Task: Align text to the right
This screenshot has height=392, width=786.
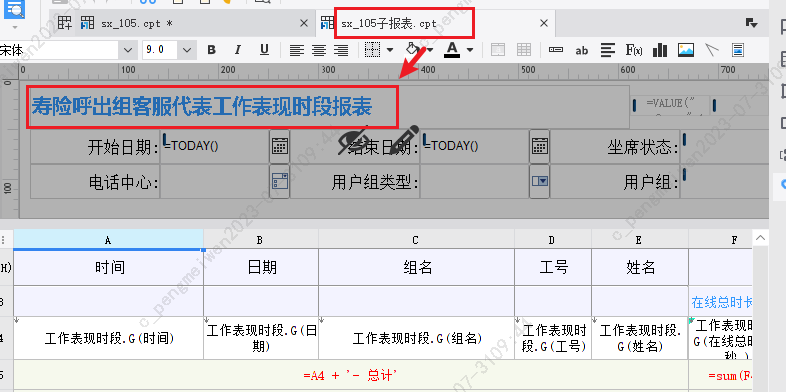Action: (x=341, y=50)
